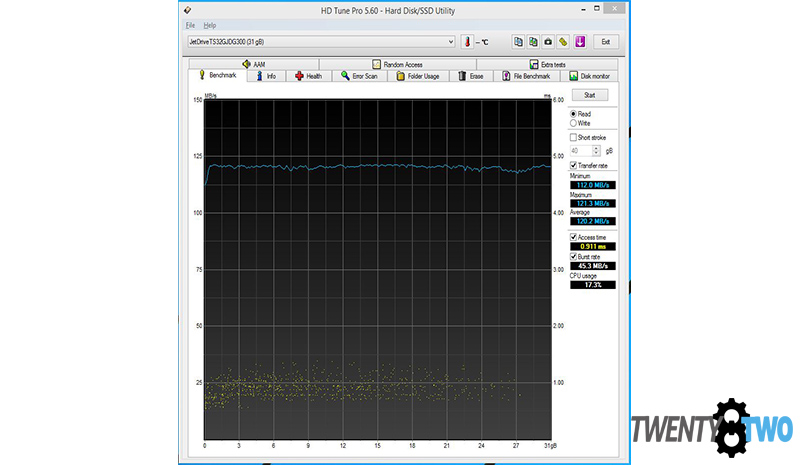Screen dimensions: 800x465
Task: Switch to the Random Access tab
Action: coord(397,64)
